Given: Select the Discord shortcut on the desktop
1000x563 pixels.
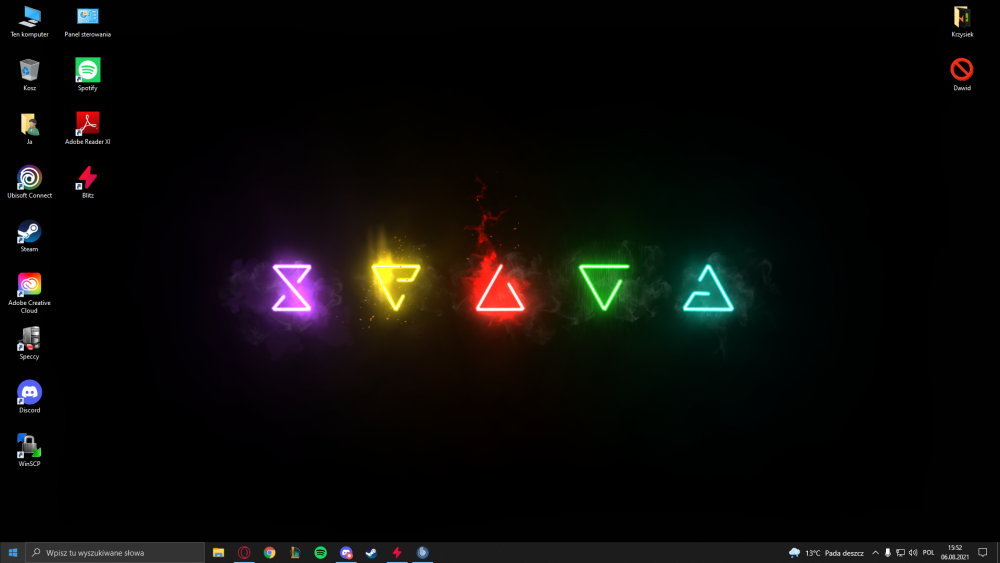Looking at the screenshot, I should click(29, 397).
